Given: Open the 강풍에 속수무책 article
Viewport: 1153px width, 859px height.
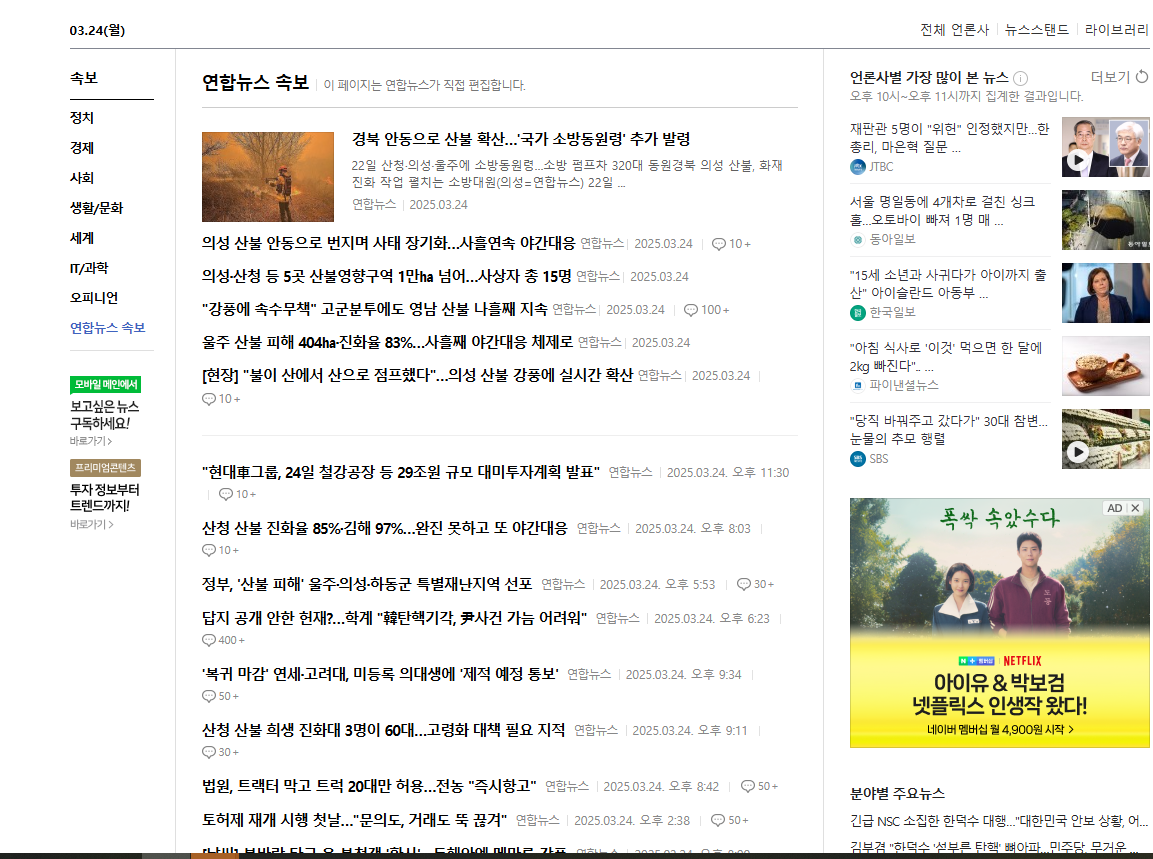Looking at the screenshot, I should 374,309.
